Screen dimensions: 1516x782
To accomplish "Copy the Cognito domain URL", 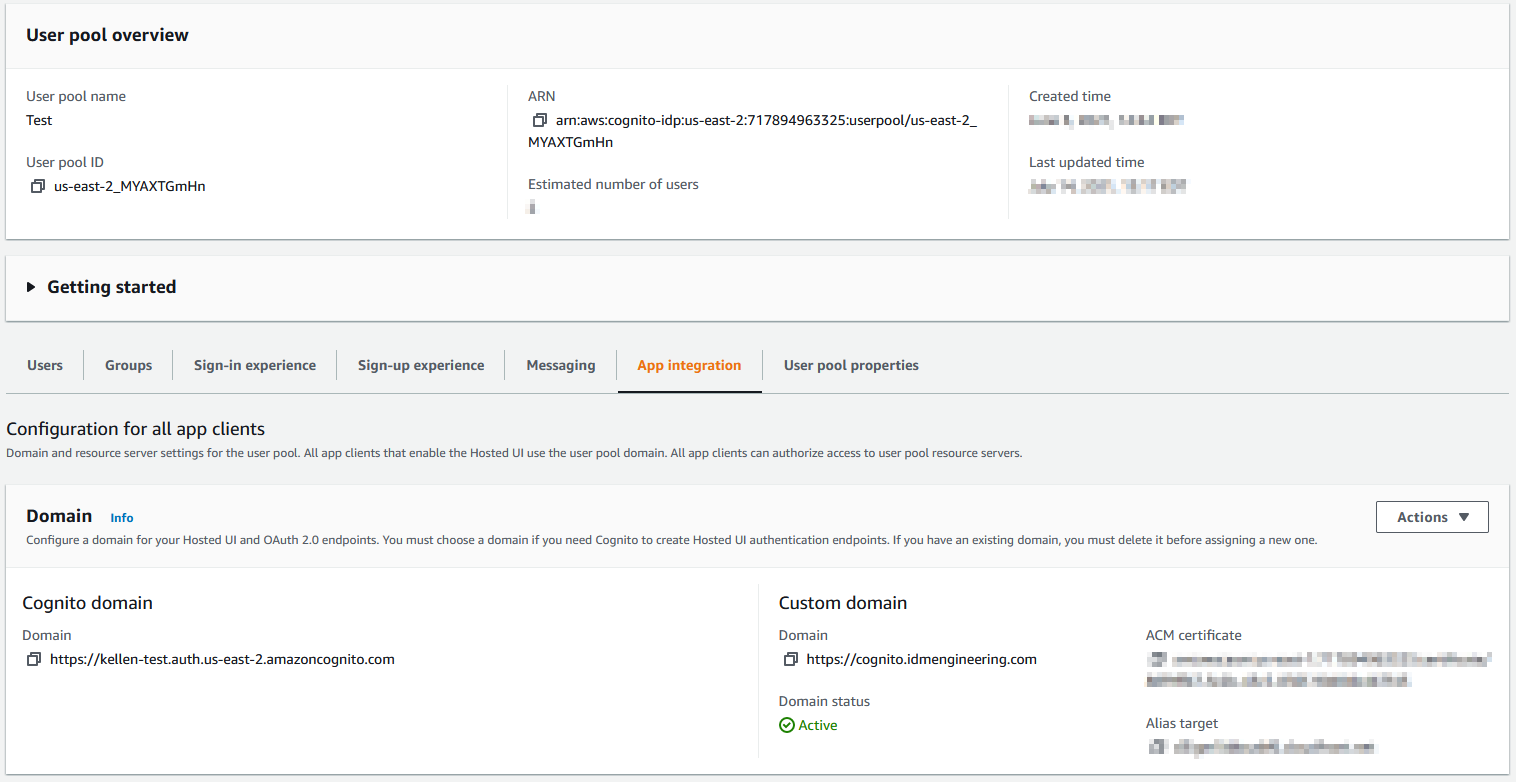I will (x=35, y=658).
